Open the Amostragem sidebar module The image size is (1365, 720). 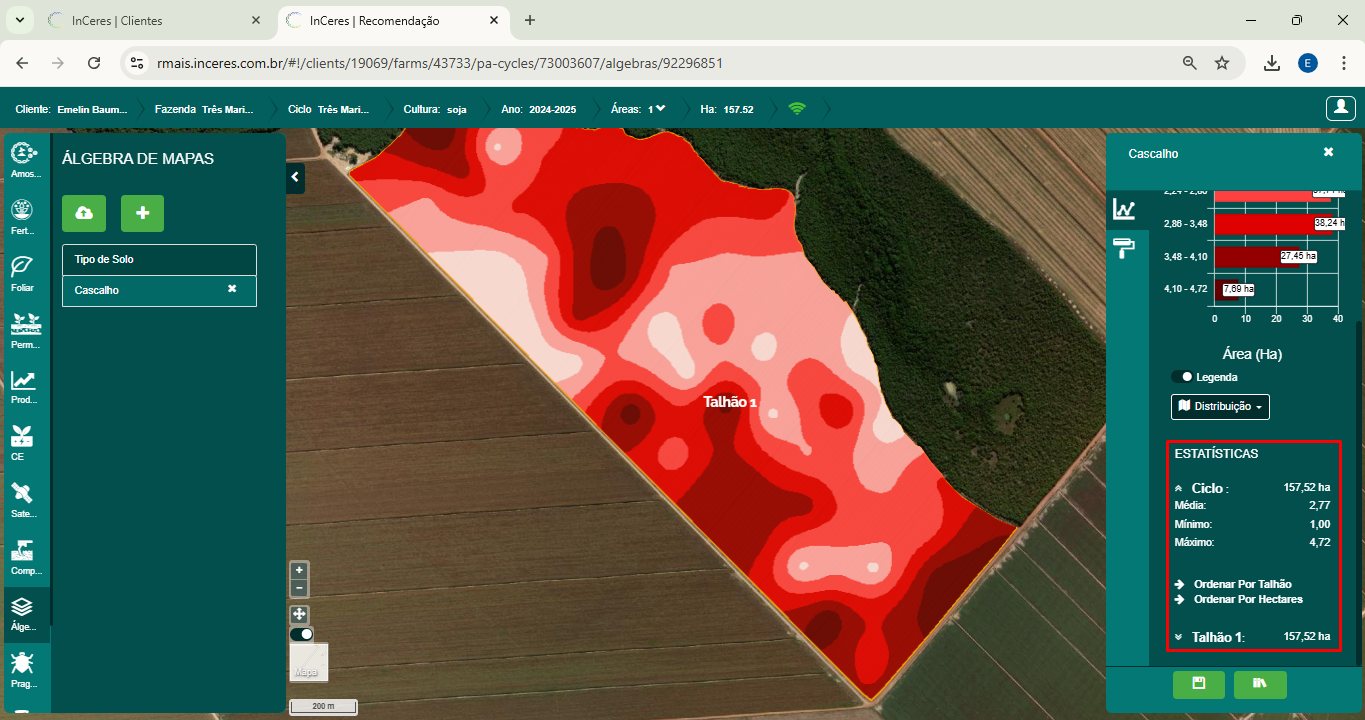[25, 160]
